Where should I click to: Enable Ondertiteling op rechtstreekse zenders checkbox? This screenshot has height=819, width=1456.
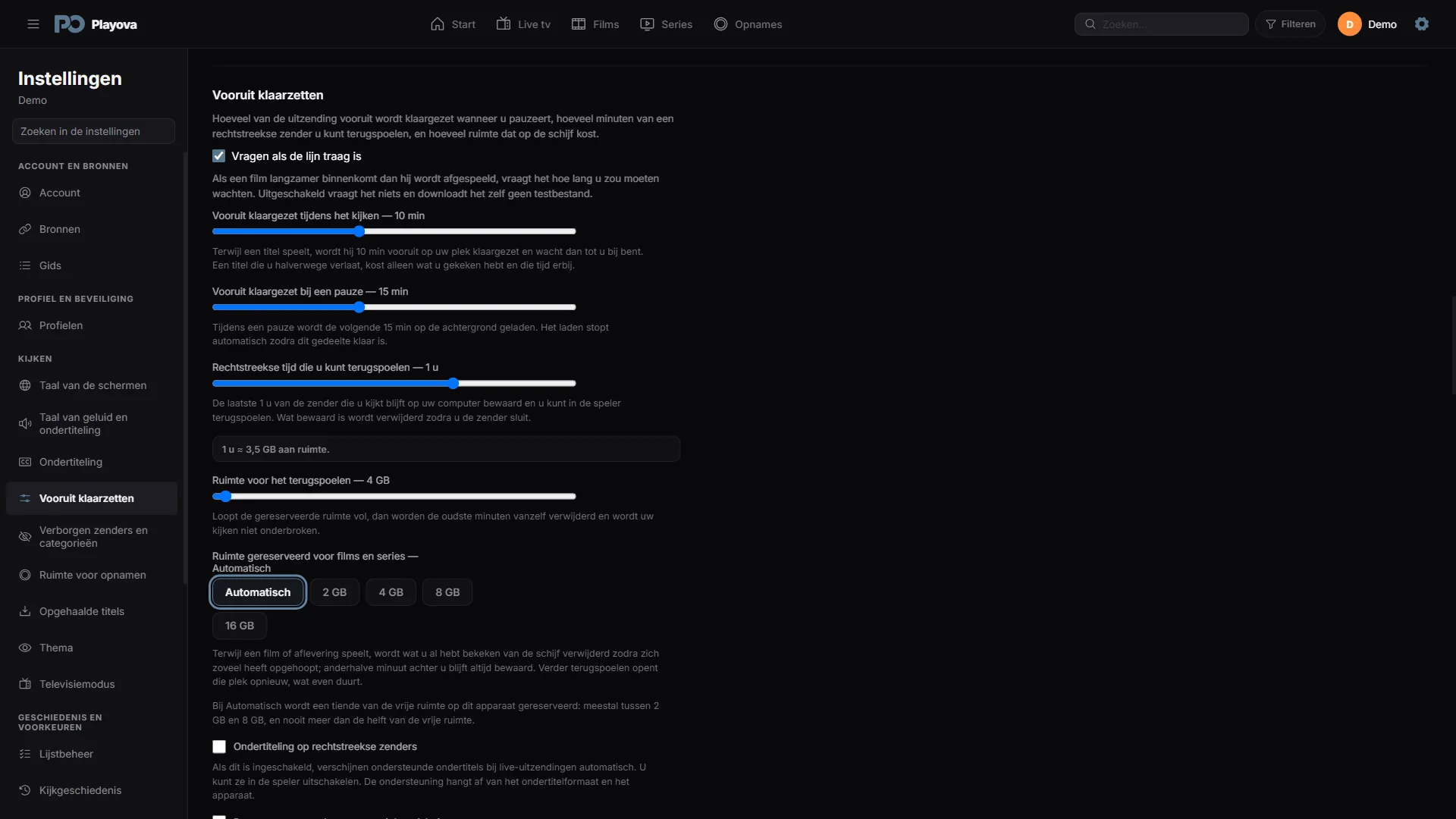pos(219,747)
